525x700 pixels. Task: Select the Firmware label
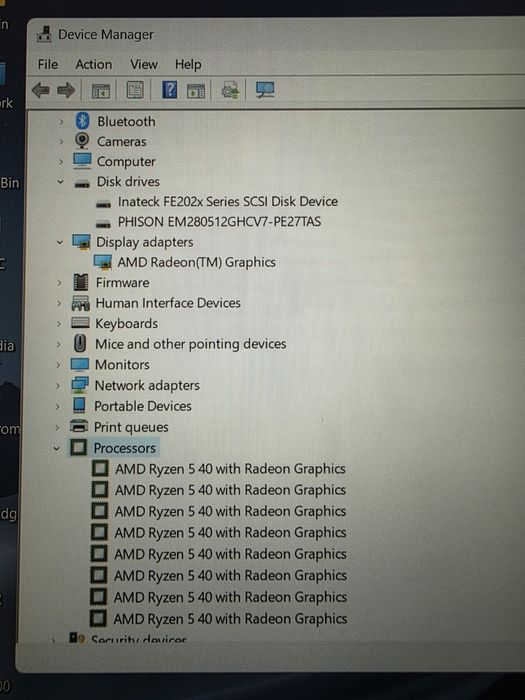pos(123,282)
